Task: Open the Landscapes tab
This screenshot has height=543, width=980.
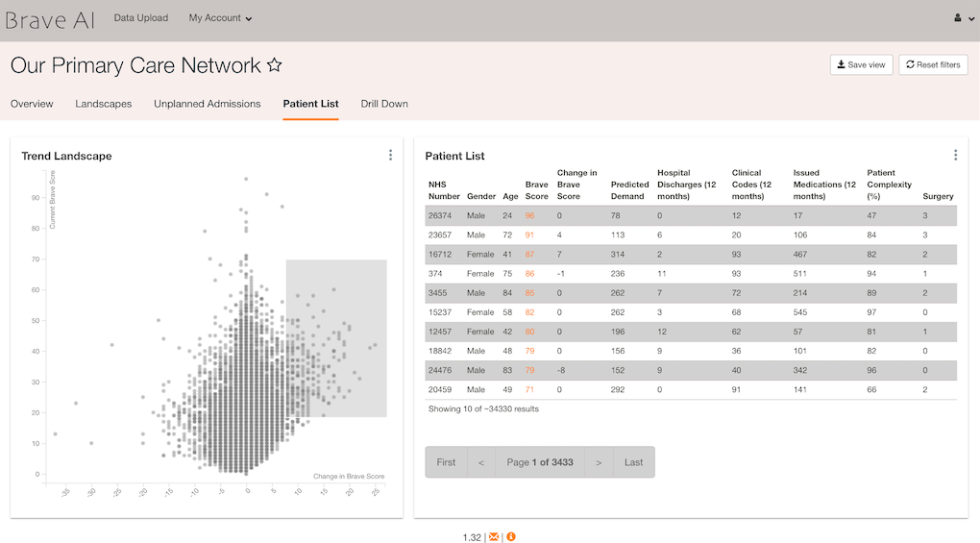Action: pyautogui.click(x=103, y=104)
